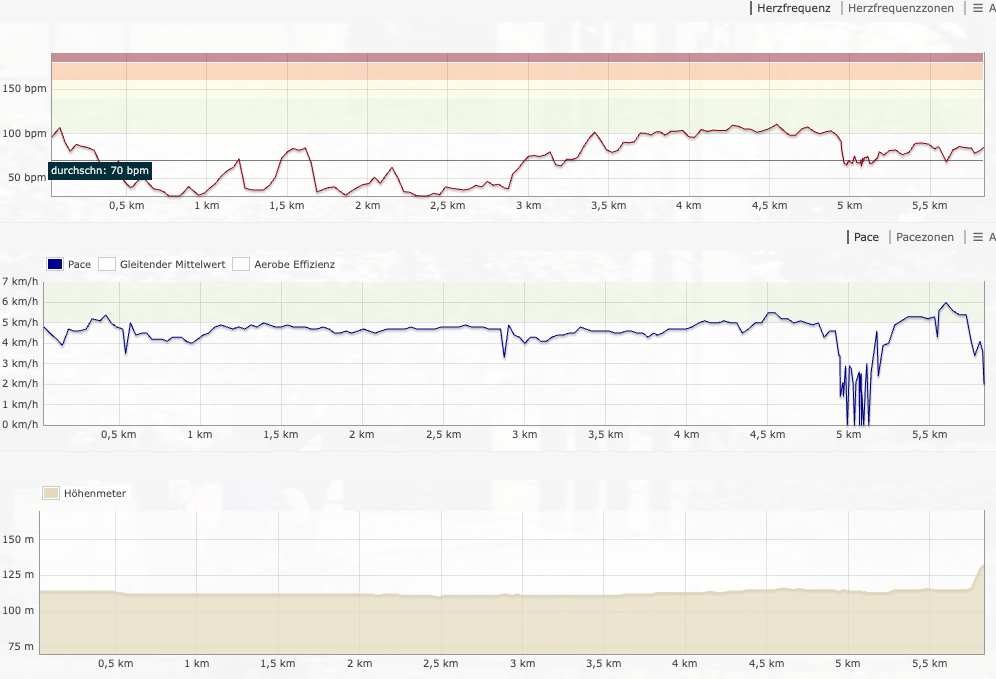The width and height of the screenshot is (996, 679).
Task: Click the 150 bpm heart rate axis label
Action: [x=25, y=89]
